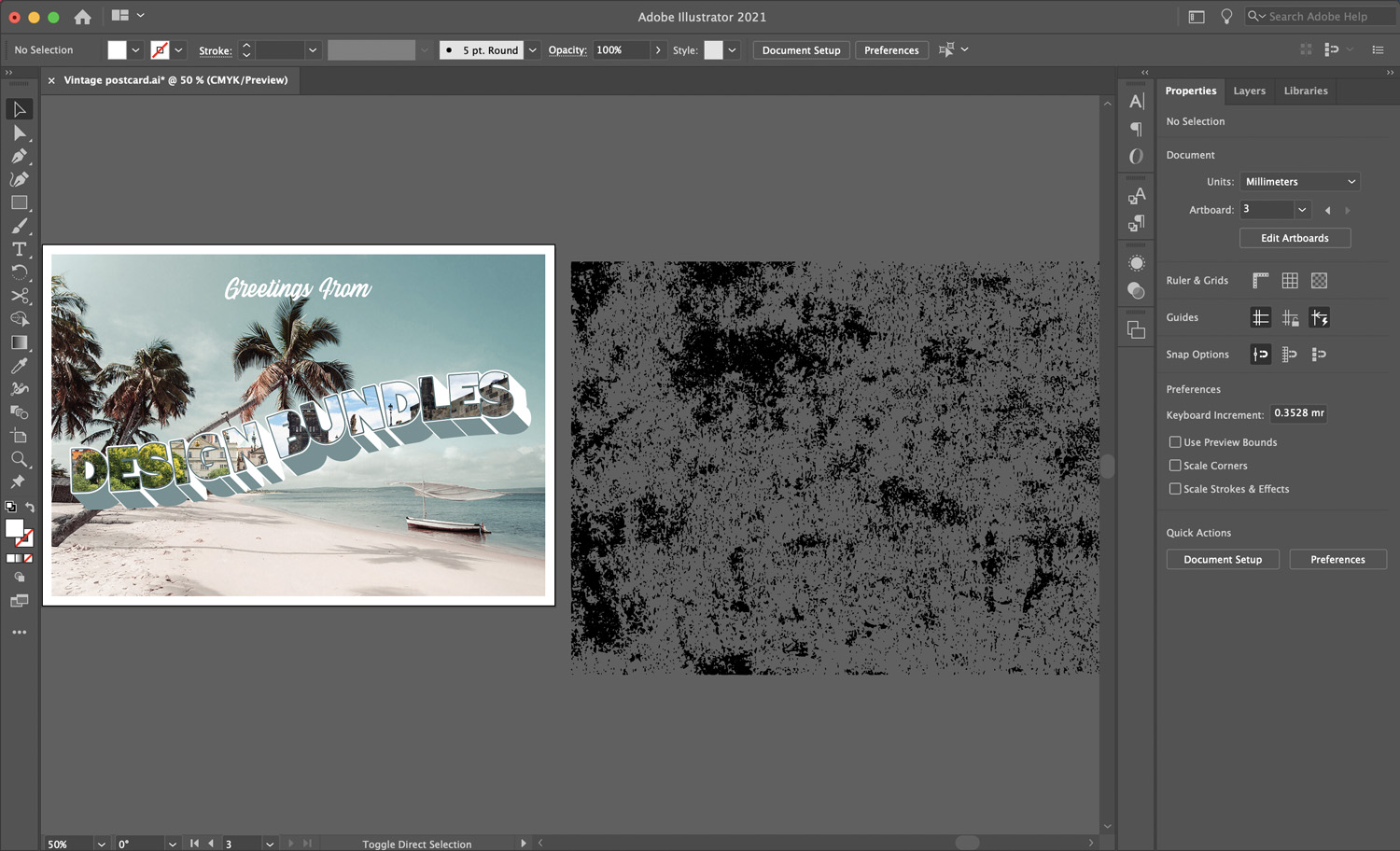Switch to Libraries tab
This screenshot has width=1400, height=851.
point(1306,91)
